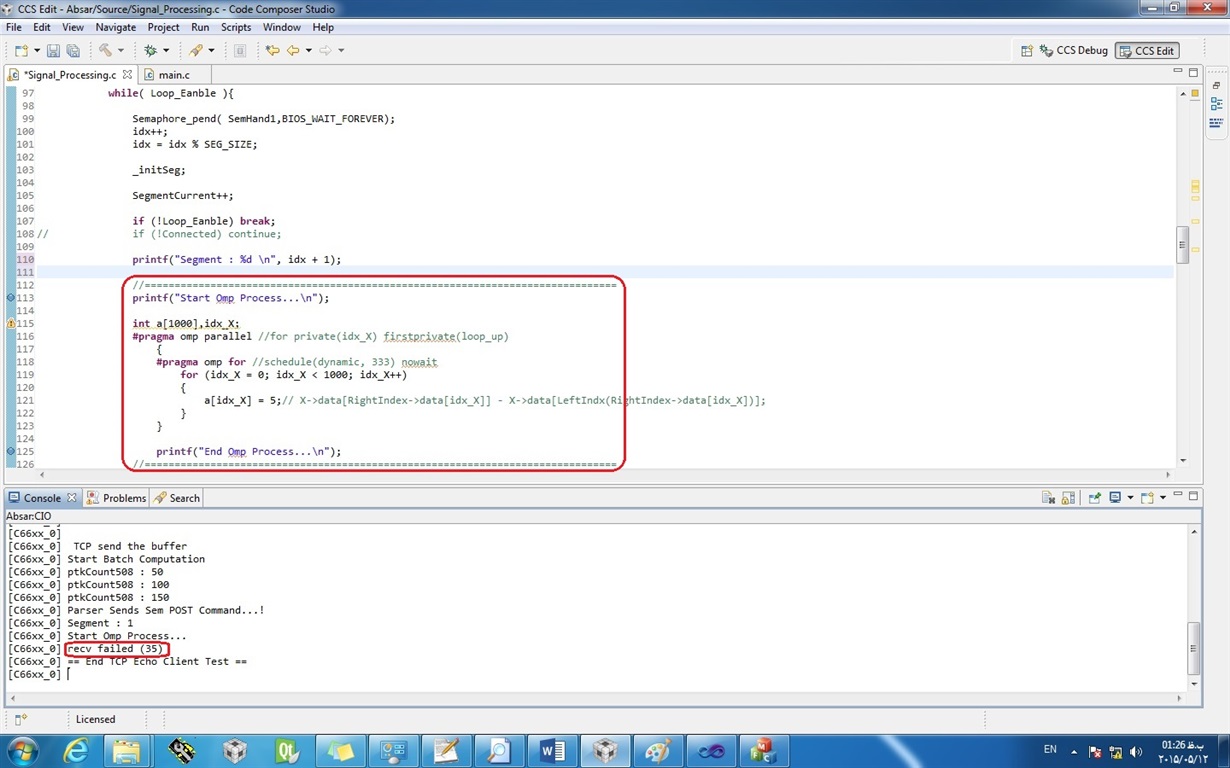Image resolution: width=1230 pixels, height=768 pixels.
Task: Click the code line "SegmentCurrent++;"
Action: coord(183,196)
